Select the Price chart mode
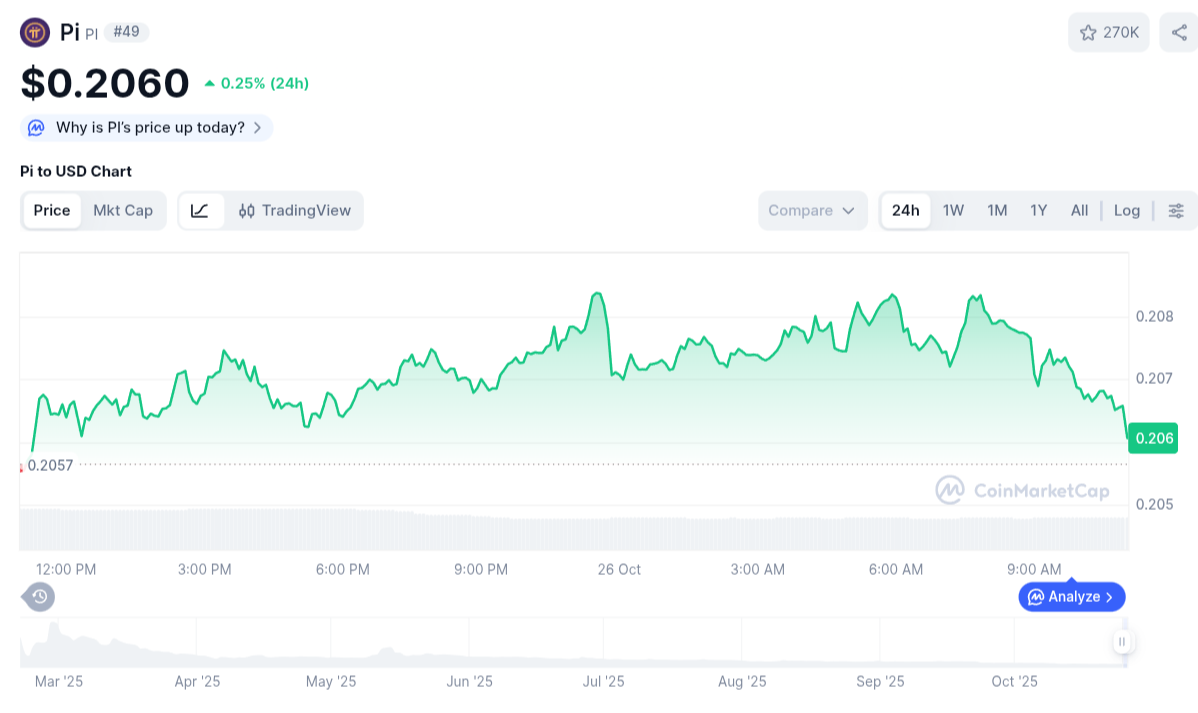Viewport: 1198px width, 713px height. (52, 210)
